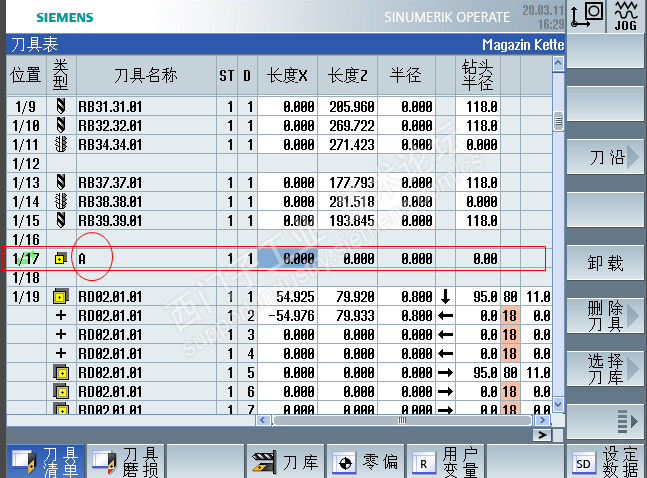Click the 钻头半径 column header
This screenshot has height=478, width=647.
(477, 75)
